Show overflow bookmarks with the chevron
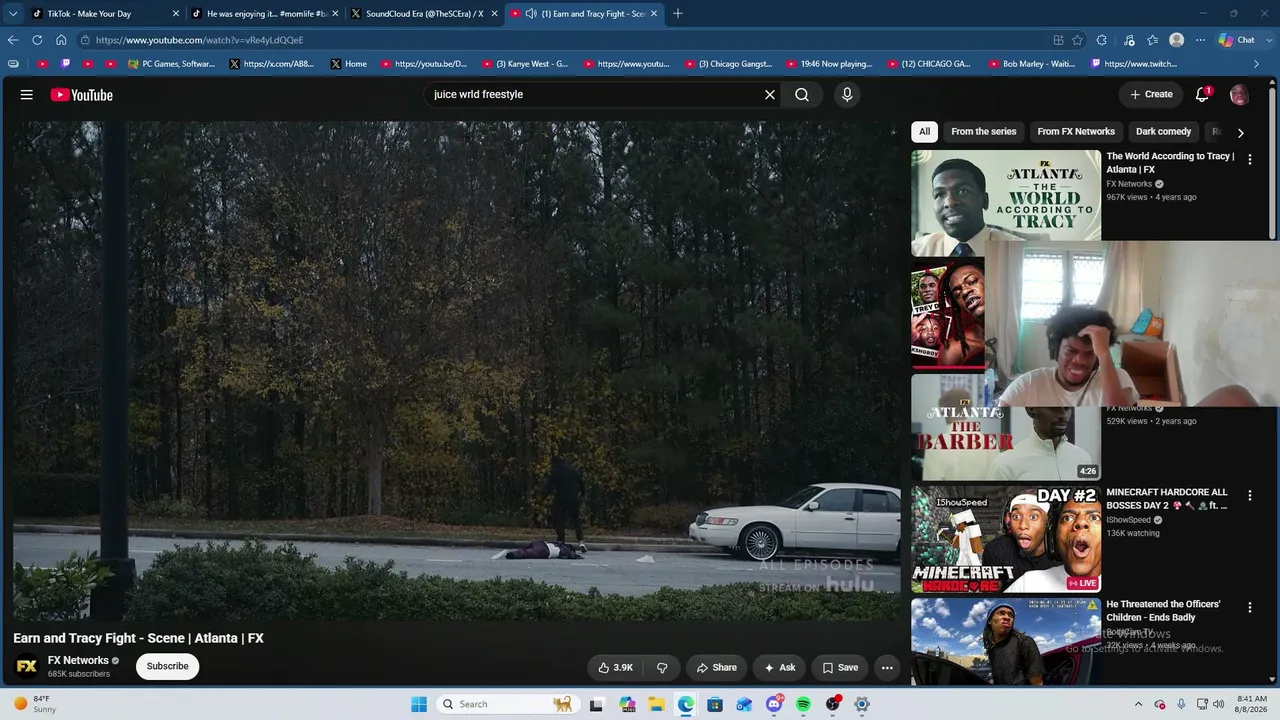Image resolution: width=1280 pixels, height=720 pixels. [1257, 64]
